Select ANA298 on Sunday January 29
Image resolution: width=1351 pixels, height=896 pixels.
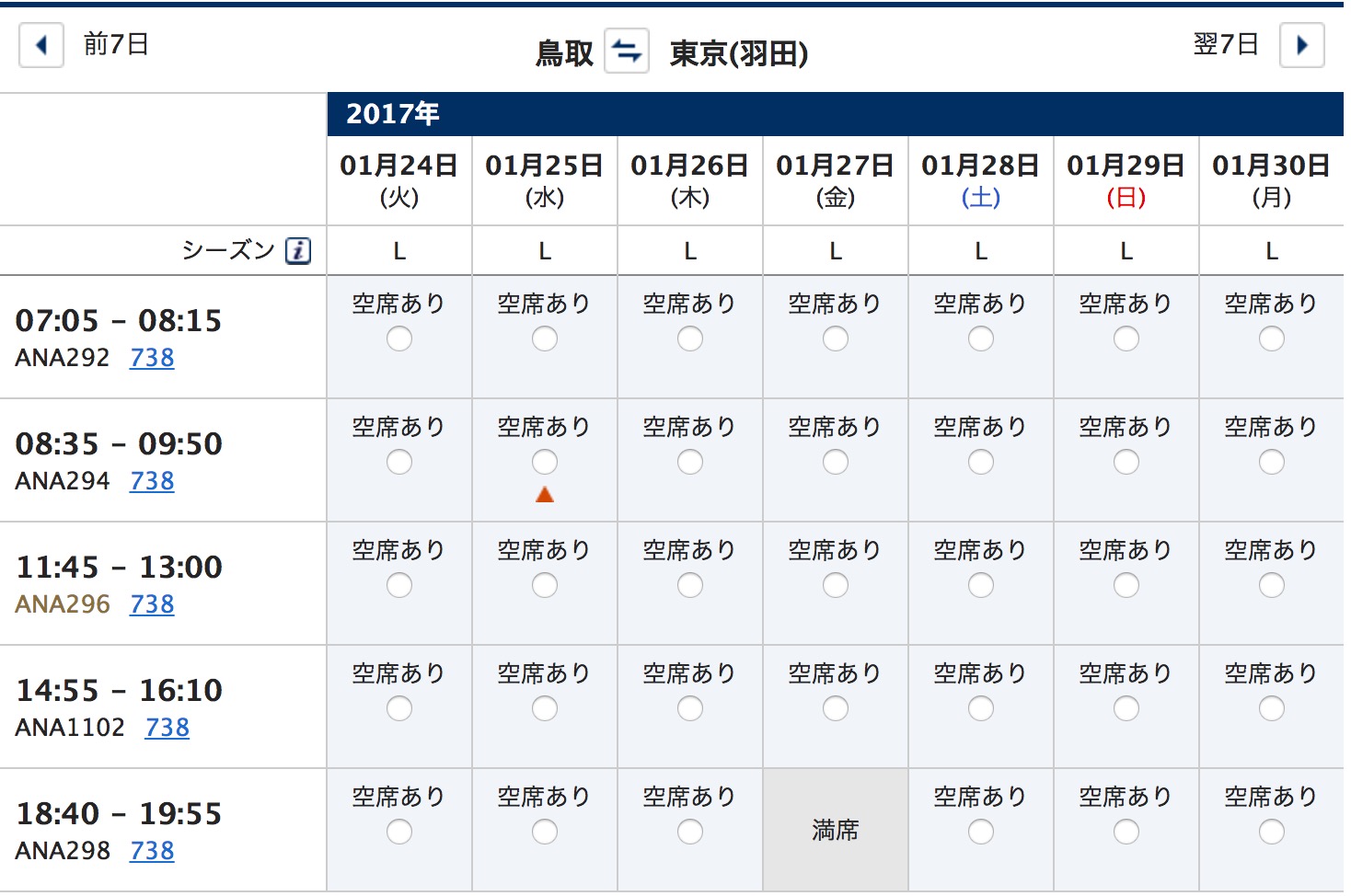click(x=1126, y=832)
